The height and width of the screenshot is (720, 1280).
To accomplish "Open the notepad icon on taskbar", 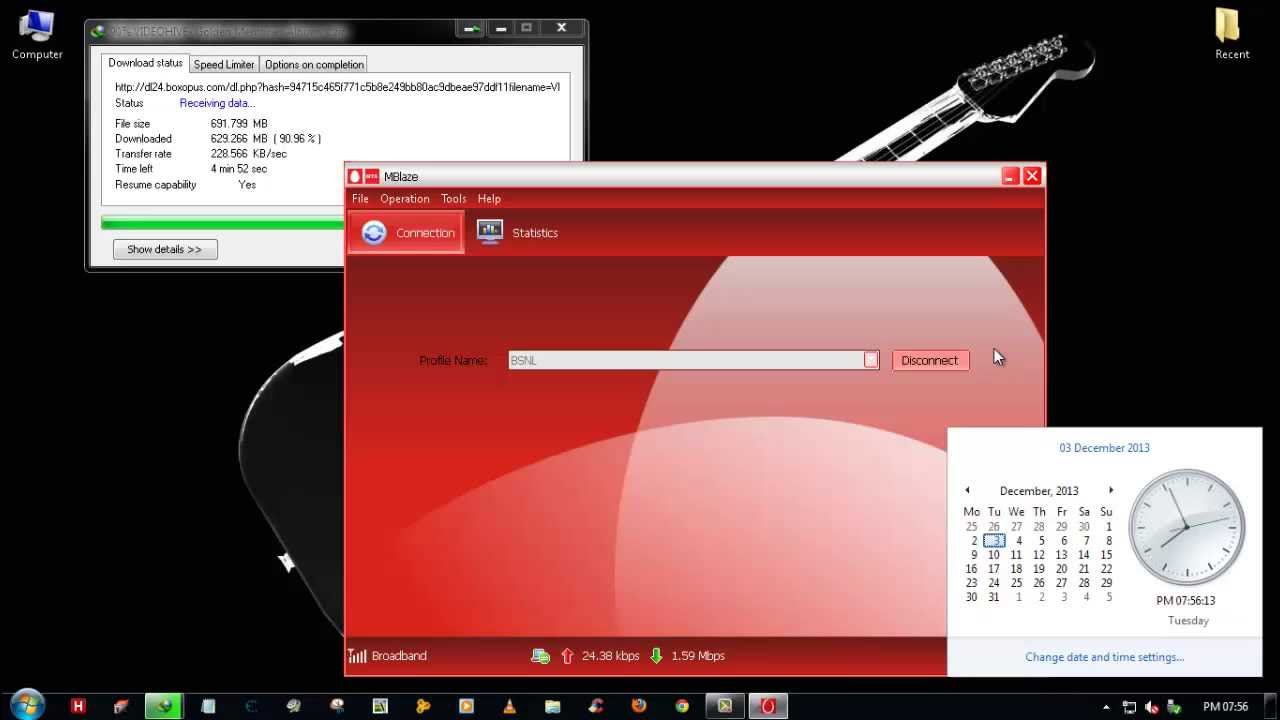I will point(208,706).
